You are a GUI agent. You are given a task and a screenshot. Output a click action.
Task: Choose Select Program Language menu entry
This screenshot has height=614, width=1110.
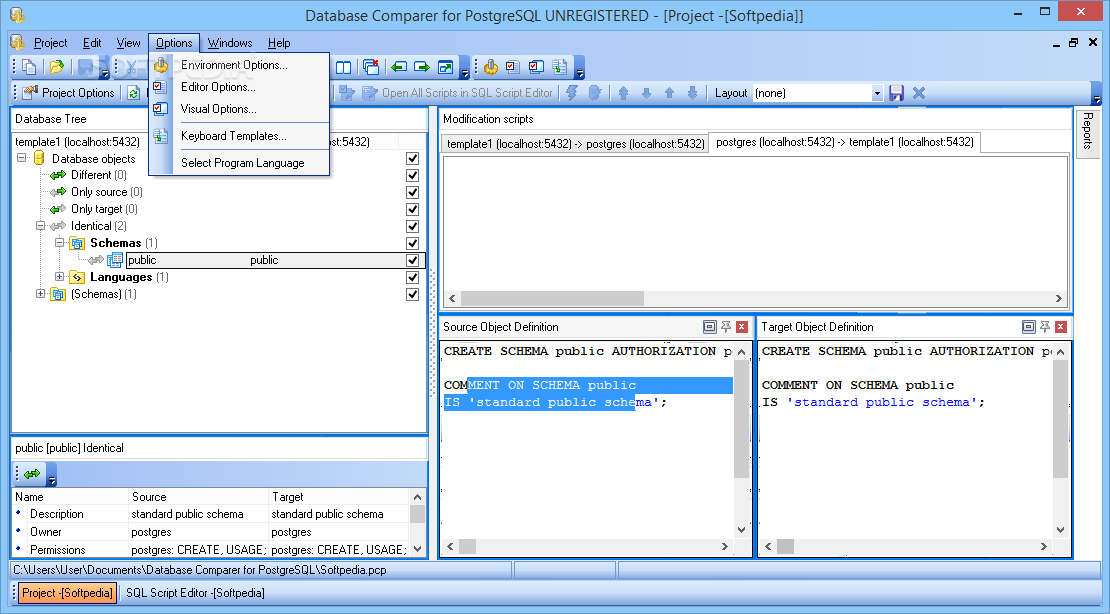(239, 163)
